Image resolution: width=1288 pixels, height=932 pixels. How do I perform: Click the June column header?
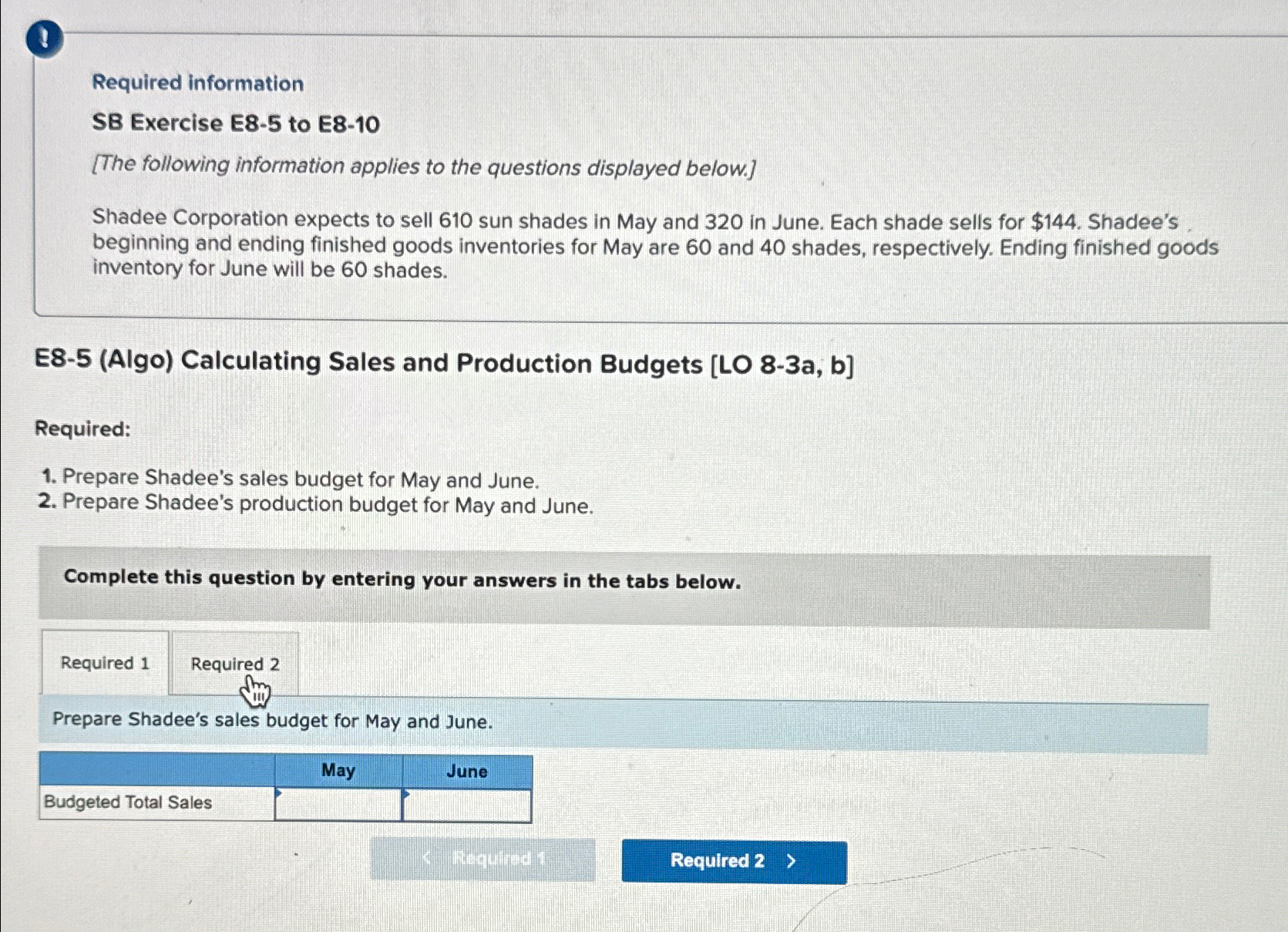(467, 772)
